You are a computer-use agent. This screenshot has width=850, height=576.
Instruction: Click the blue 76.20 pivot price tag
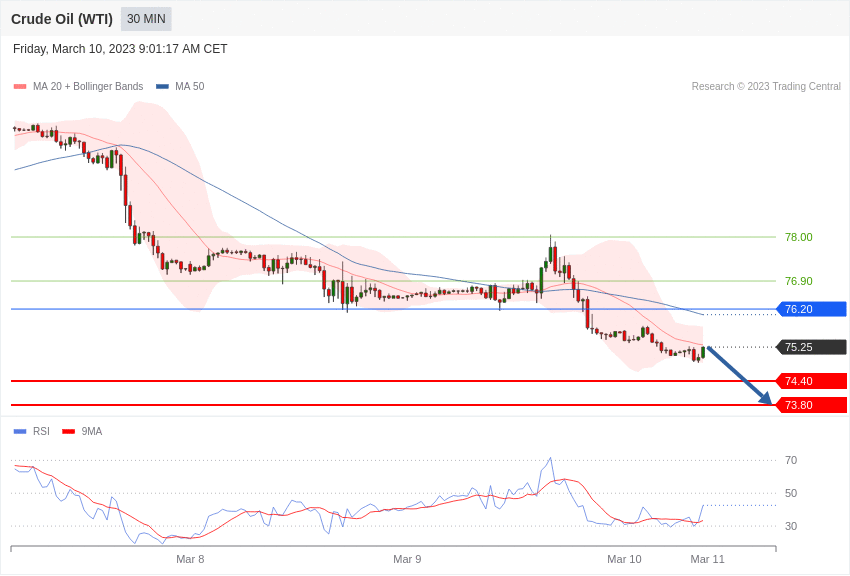(x=812, y=309)
